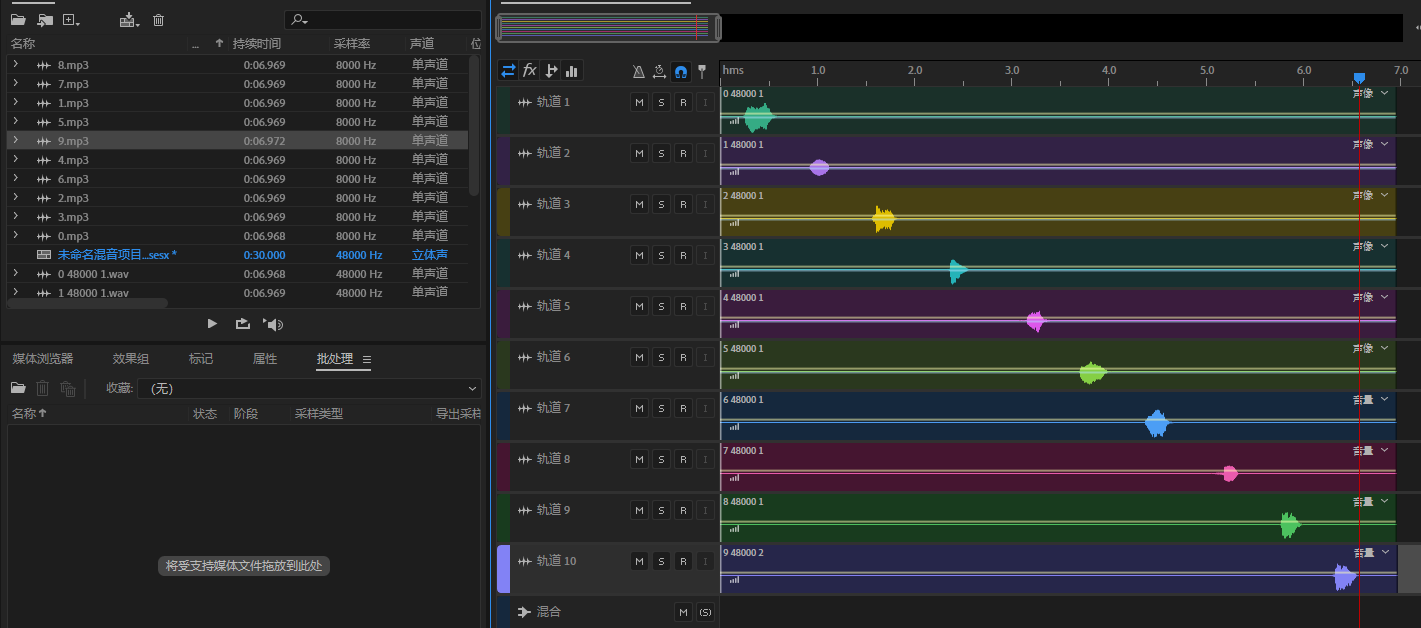1421x628 pixels.
Task: Expand the 9.mp3 file entry
Action: (x=15, y=140)
